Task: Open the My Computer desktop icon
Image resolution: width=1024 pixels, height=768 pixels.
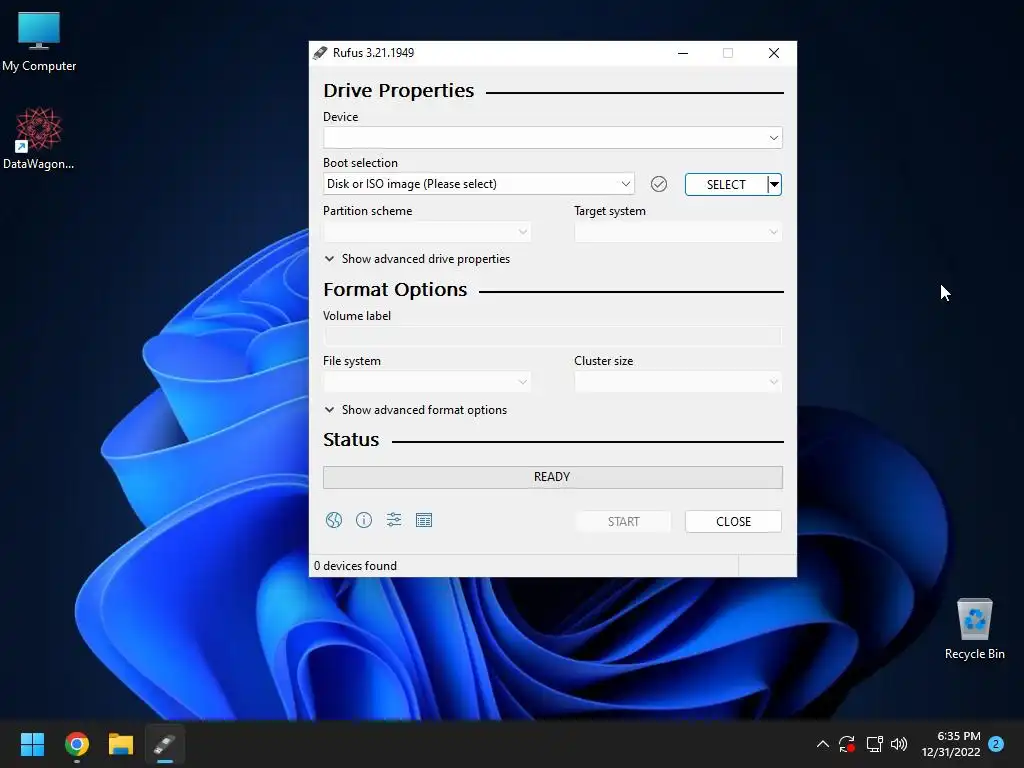Action: pos(39,42)
